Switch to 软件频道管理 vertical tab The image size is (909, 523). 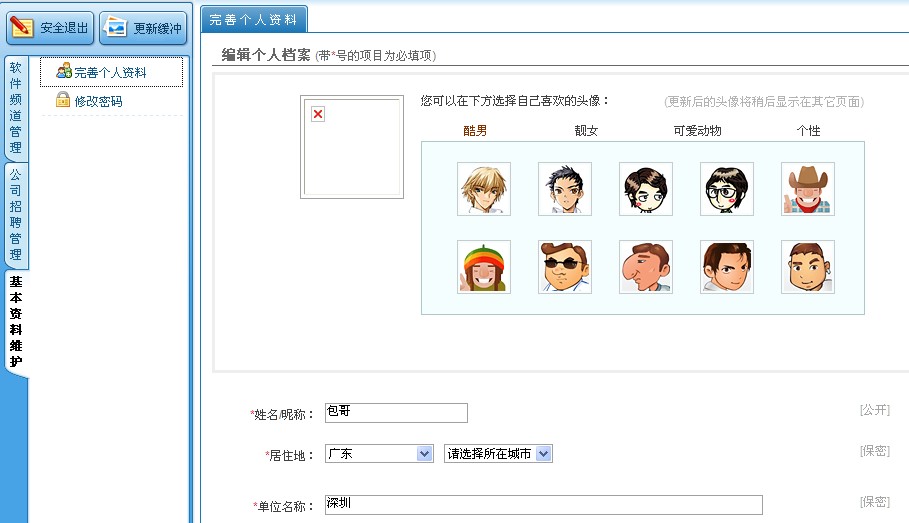tap(16, 108)
